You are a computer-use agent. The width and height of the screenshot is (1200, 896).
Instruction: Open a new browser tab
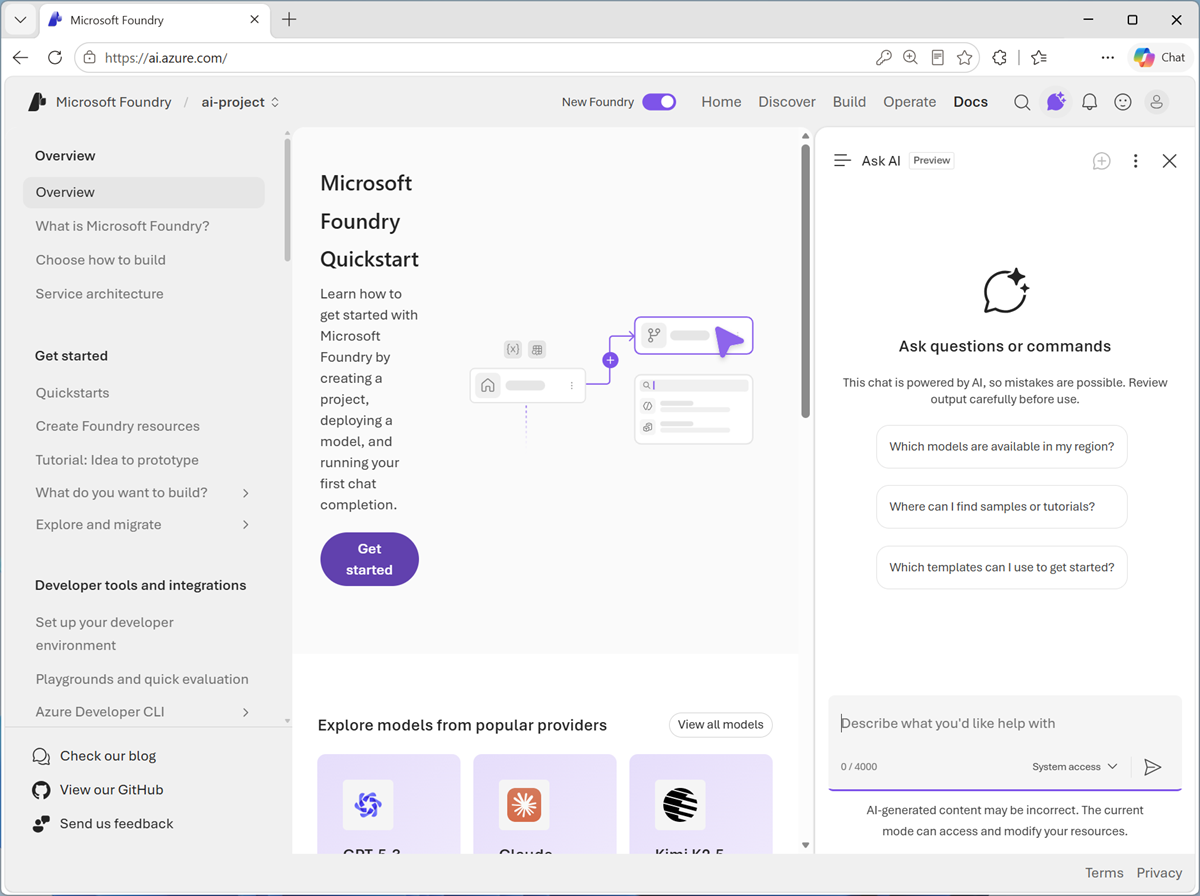click(x=289, y=19)
